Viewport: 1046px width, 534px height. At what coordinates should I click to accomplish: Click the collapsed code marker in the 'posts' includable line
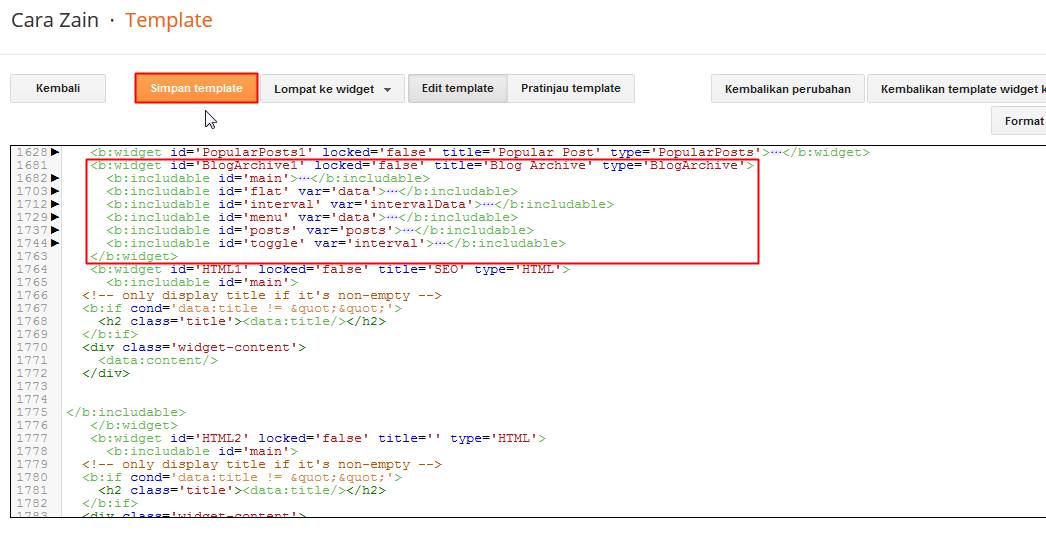[408, 230]
